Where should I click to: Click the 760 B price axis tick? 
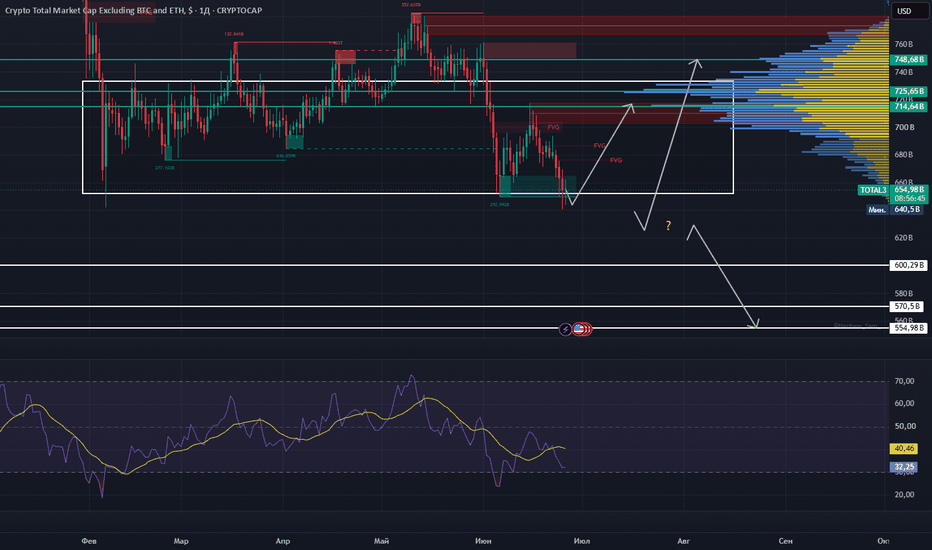[903, 44]
